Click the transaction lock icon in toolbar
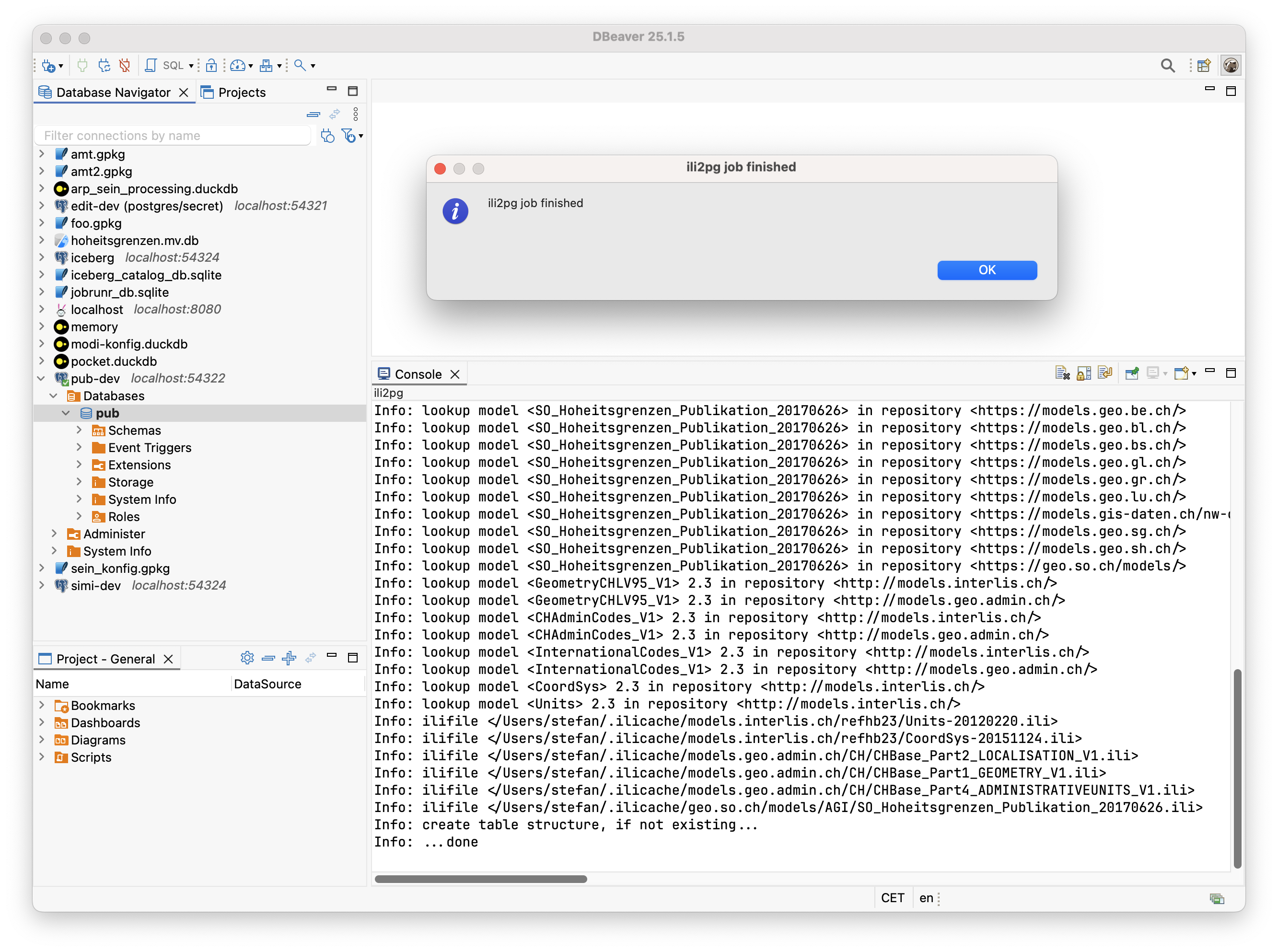Viewport: 1278px width, 952px height. click(x=211, y=66)
